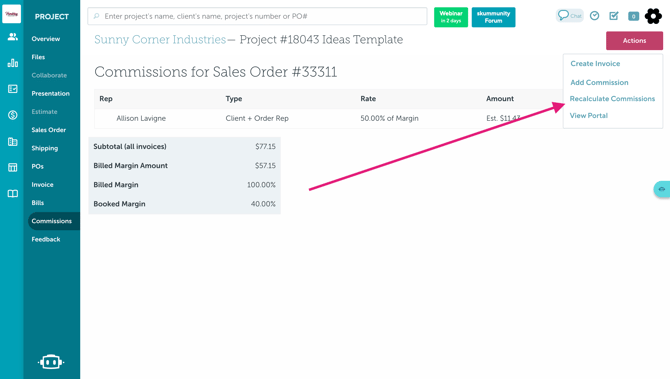The width and height of the screenshot is (670, 379).
Task: Choose Add Commission from Actions menu
Action: 599,82
